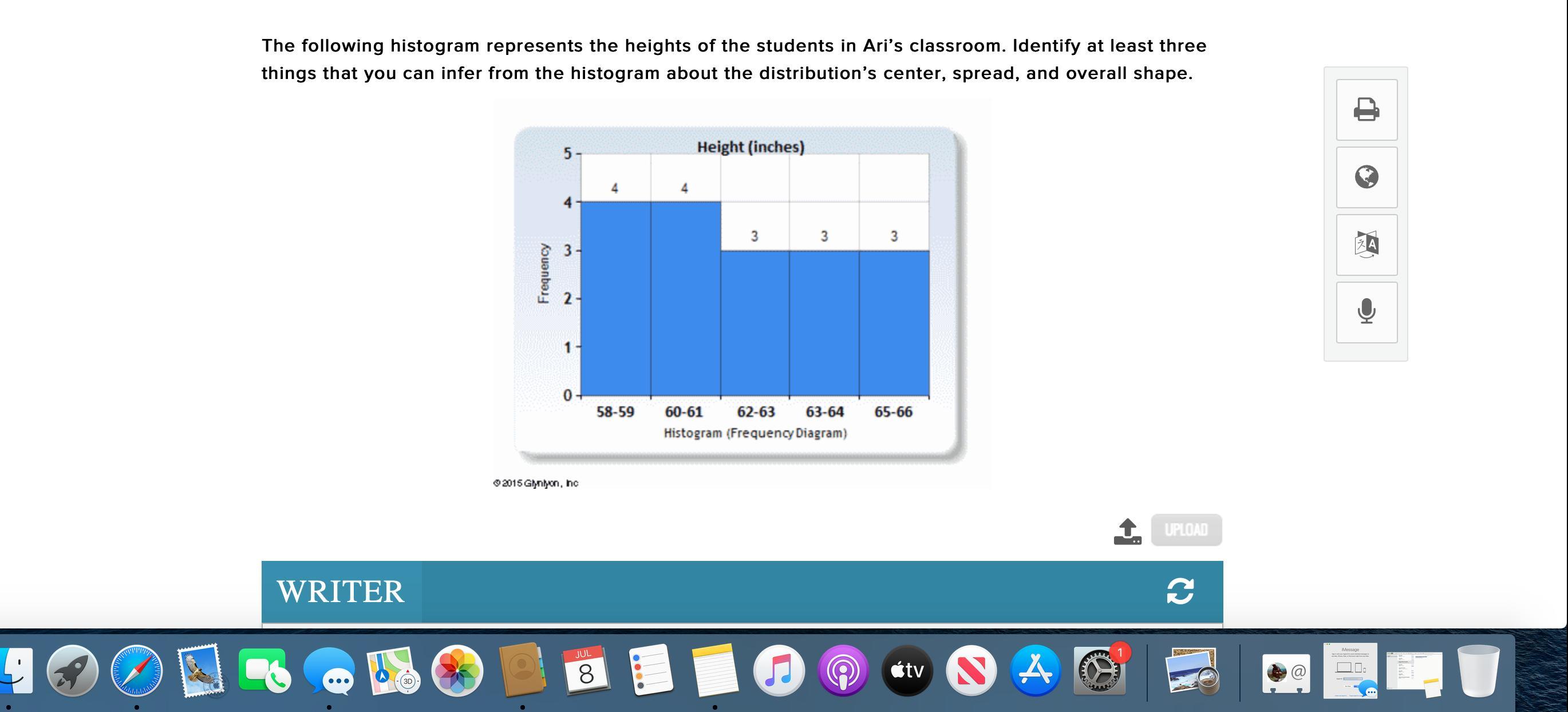1568x712 pixels.
Task: Open Trash in the dock
Action: pos(1479,670)
